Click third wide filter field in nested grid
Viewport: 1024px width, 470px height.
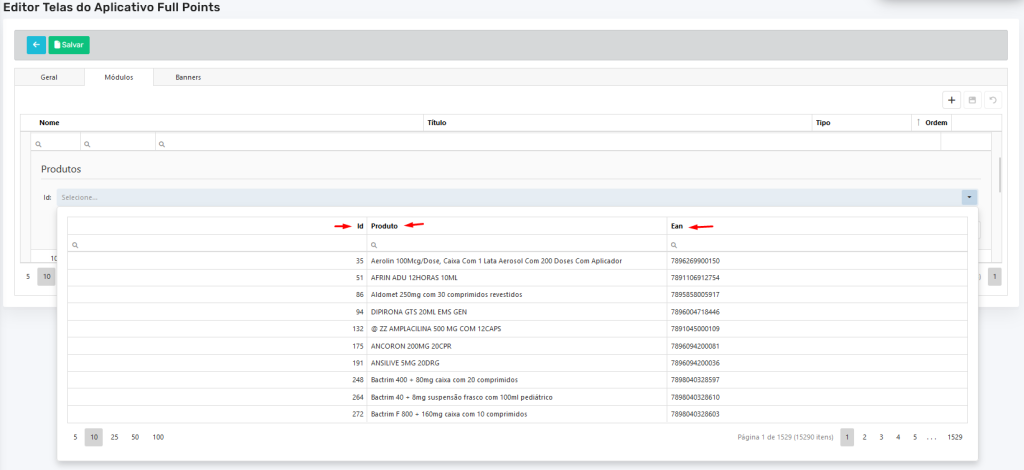coord(547,144)
